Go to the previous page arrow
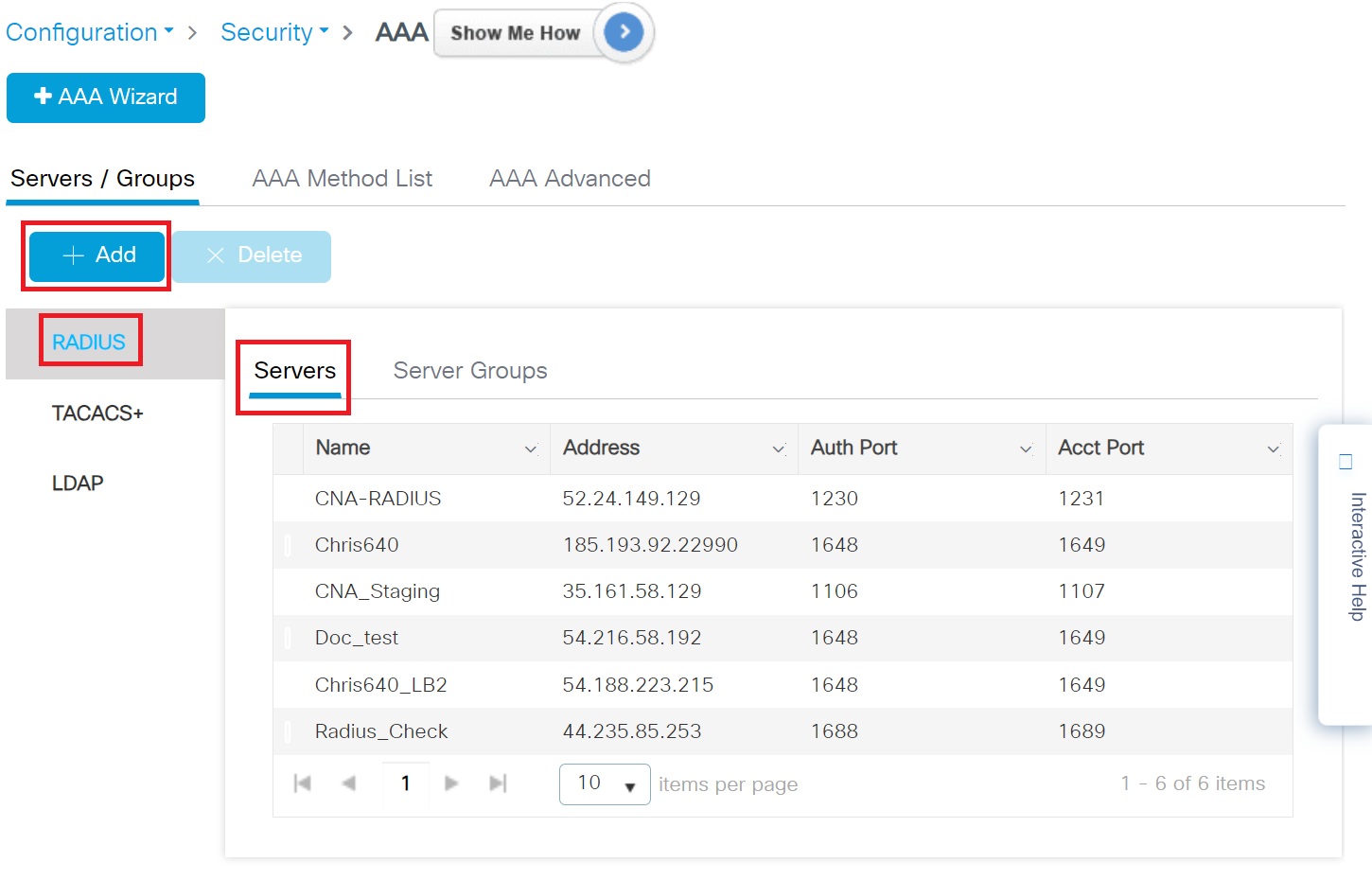This screenshot has height=880, width=1372. [349, 783]
